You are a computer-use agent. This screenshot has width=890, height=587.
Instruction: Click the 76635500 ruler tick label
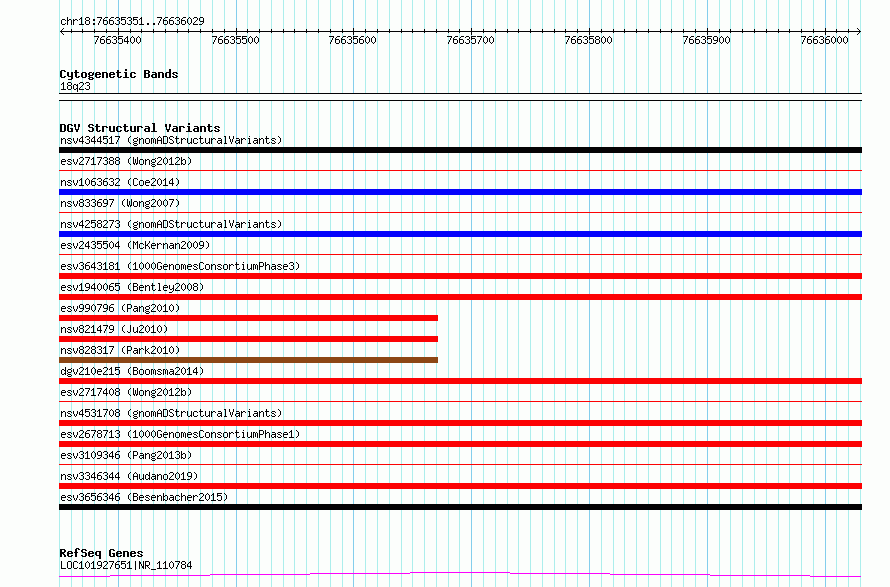(236, 40)
